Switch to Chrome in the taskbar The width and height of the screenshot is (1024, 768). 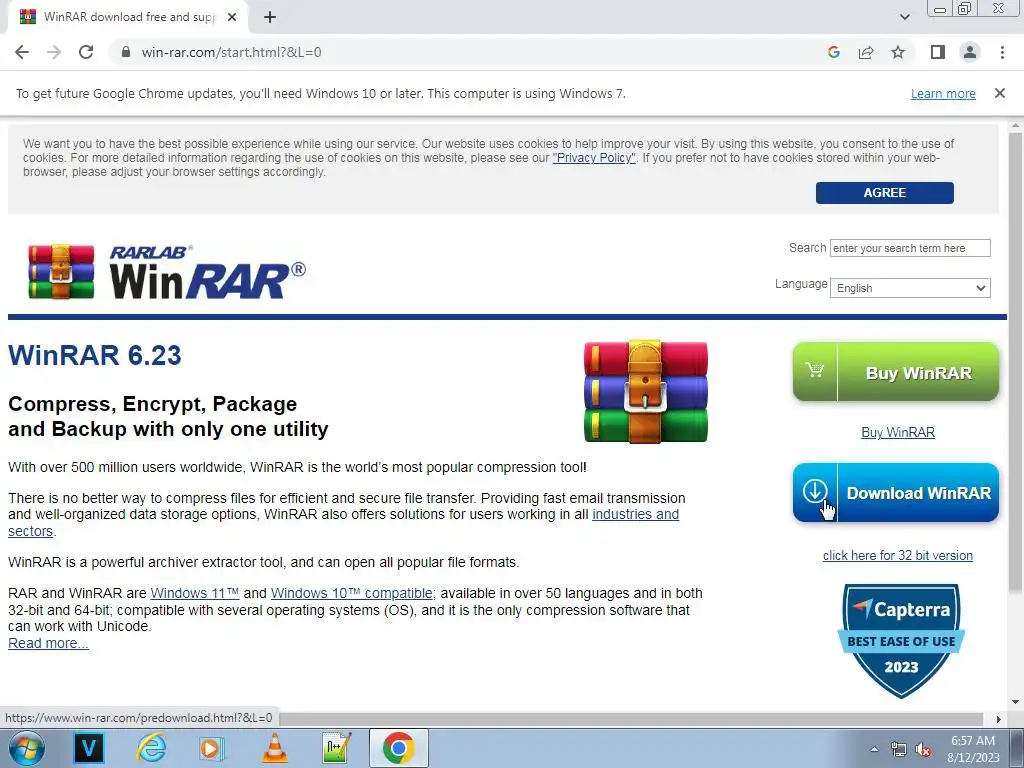coord(399,748)
